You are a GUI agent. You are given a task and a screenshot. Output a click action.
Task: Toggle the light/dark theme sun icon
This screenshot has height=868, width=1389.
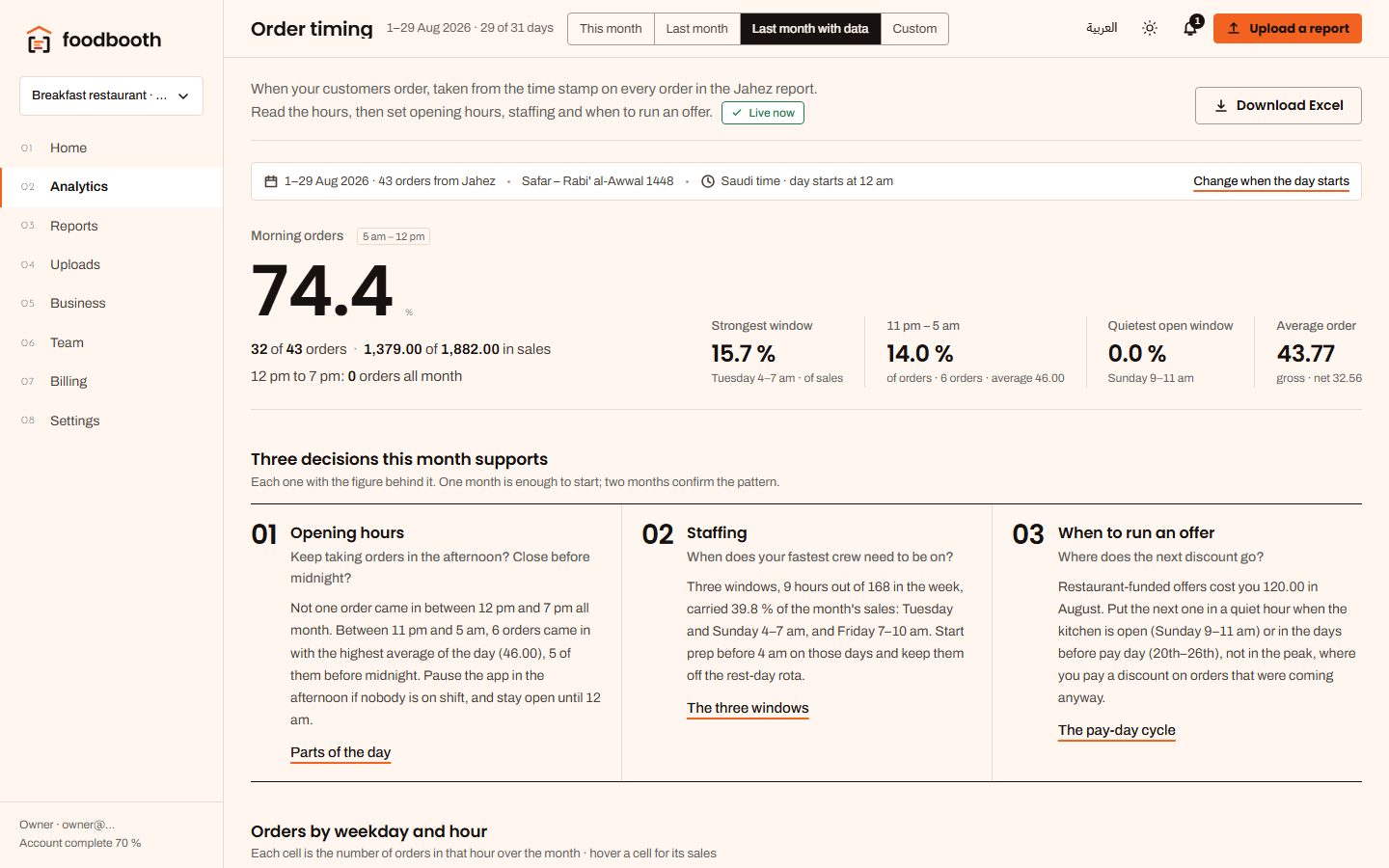point(1150,28)
